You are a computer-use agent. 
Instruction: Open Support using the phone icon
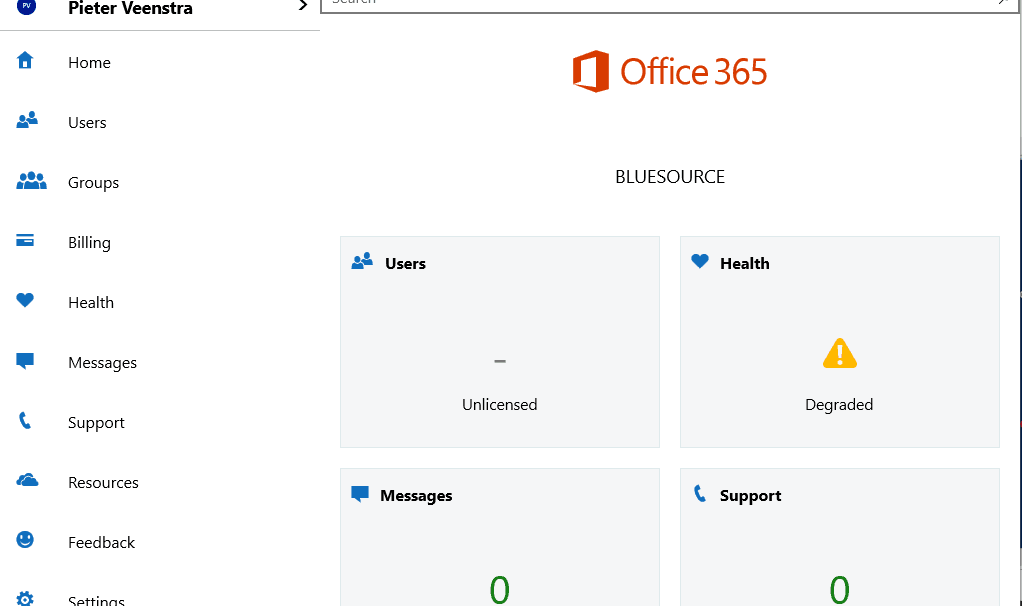(25, 421)
